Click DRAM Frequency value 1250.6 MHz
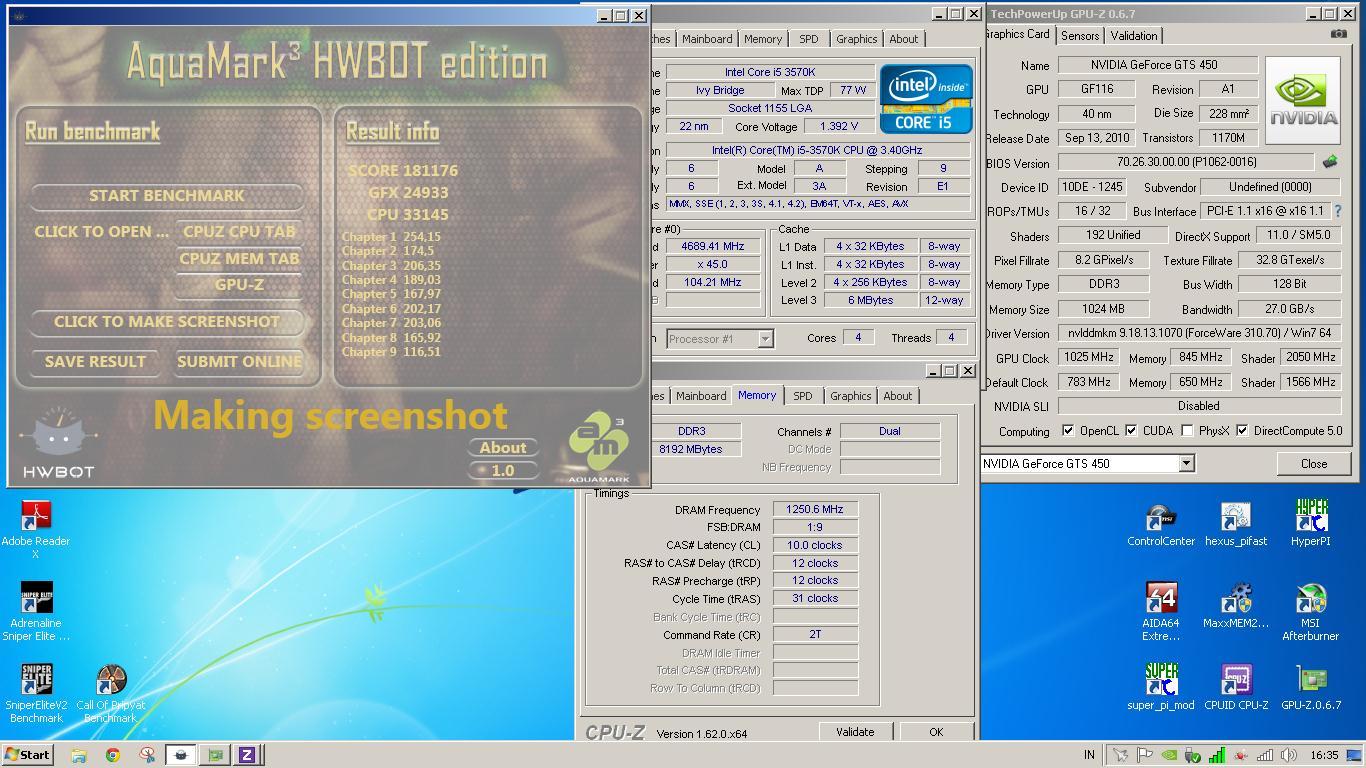 (815, 509)
